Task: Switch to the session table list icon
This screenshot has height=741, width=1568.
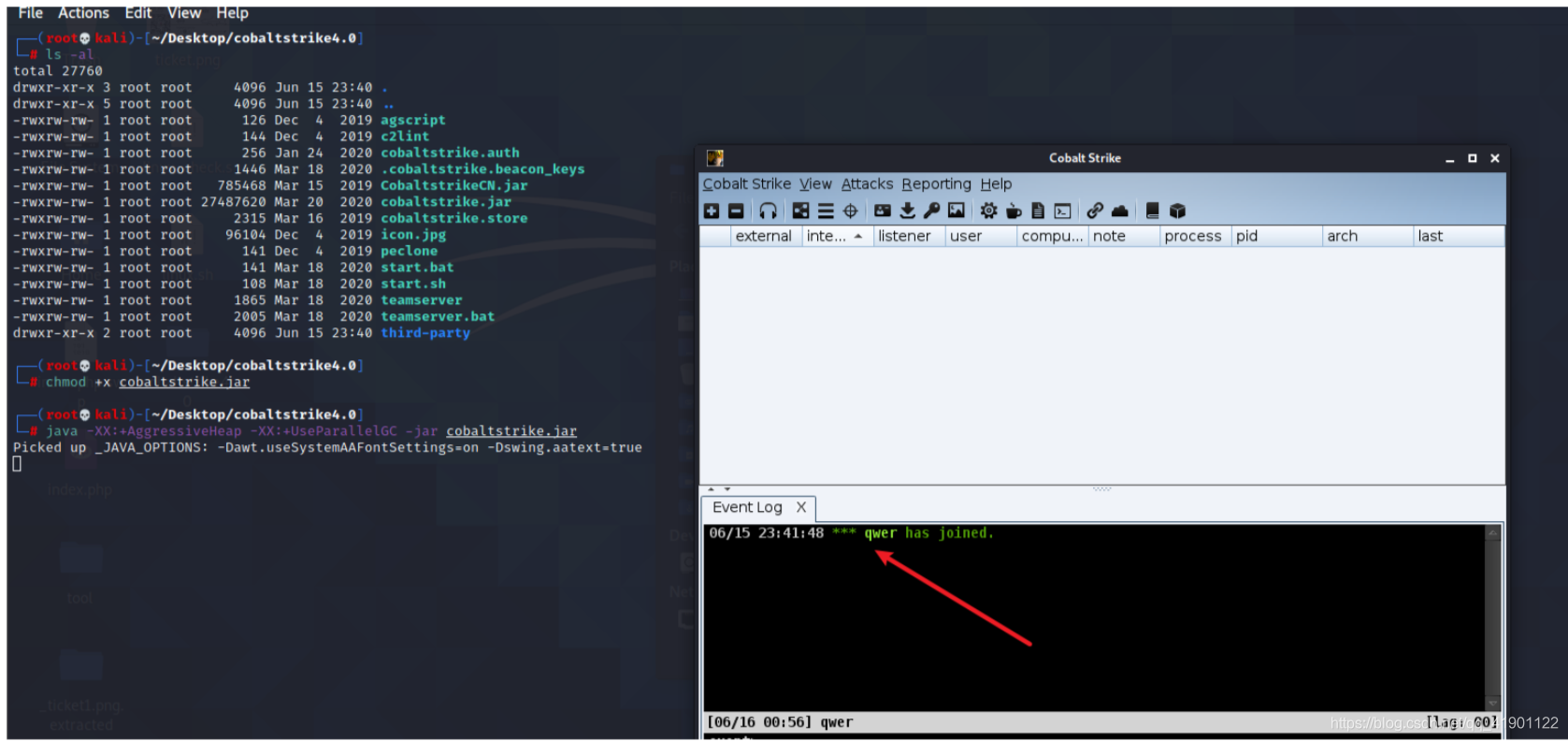Action: click(826, 211)
